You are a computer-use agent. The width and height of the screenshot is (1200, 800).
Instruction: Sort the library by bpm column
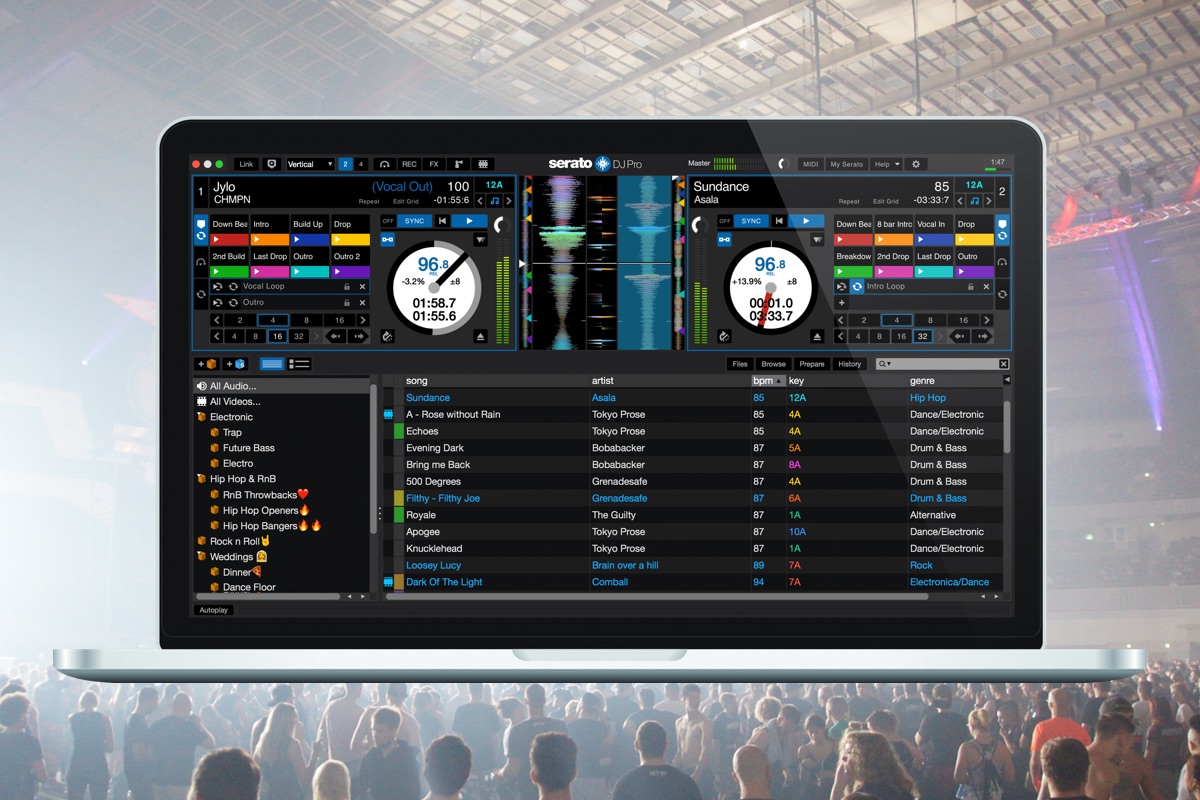click(x=768, y=381)
